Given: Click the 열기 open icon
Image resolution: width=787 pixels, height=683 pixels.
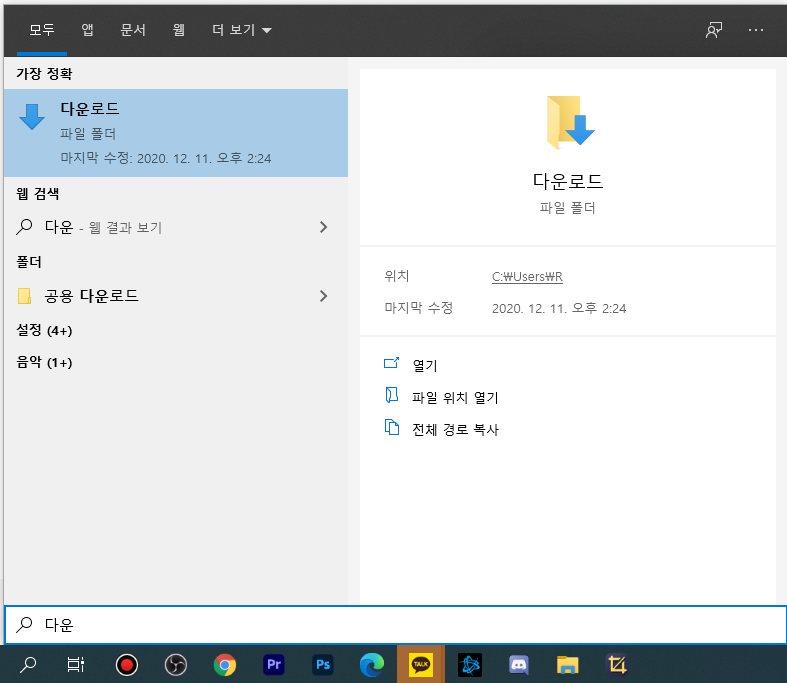Looking at the screenshot, I should [x=391, y=363].
